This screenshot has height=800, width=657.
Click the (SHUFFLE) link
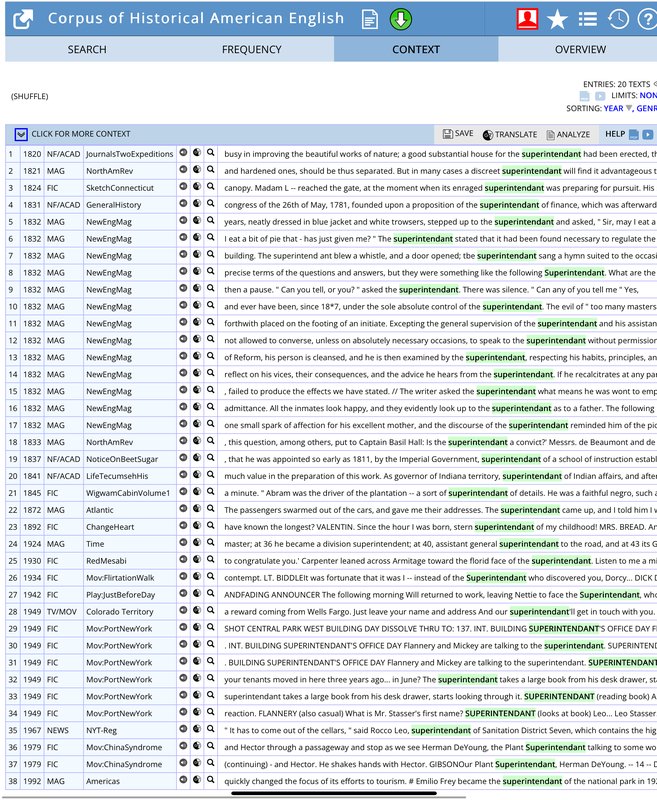click(30, 96)
